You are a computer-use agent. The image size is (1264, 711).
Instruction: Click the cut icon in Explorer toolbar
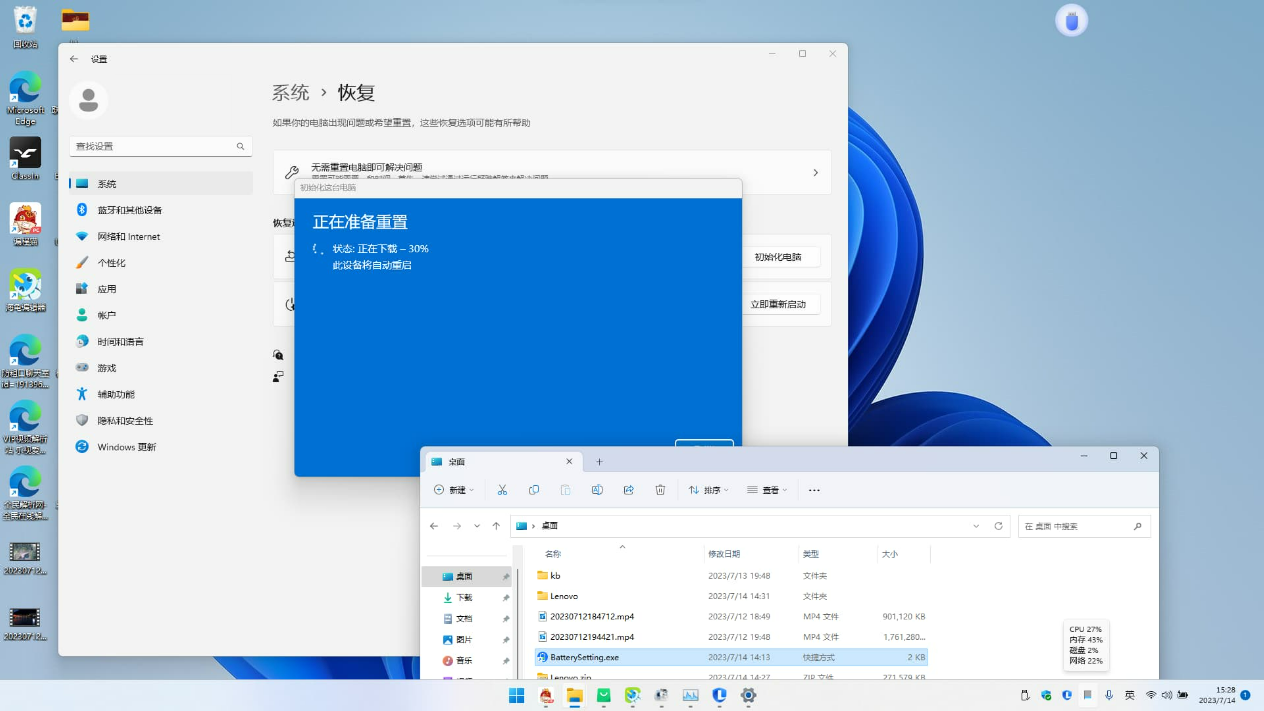(502, 490)
